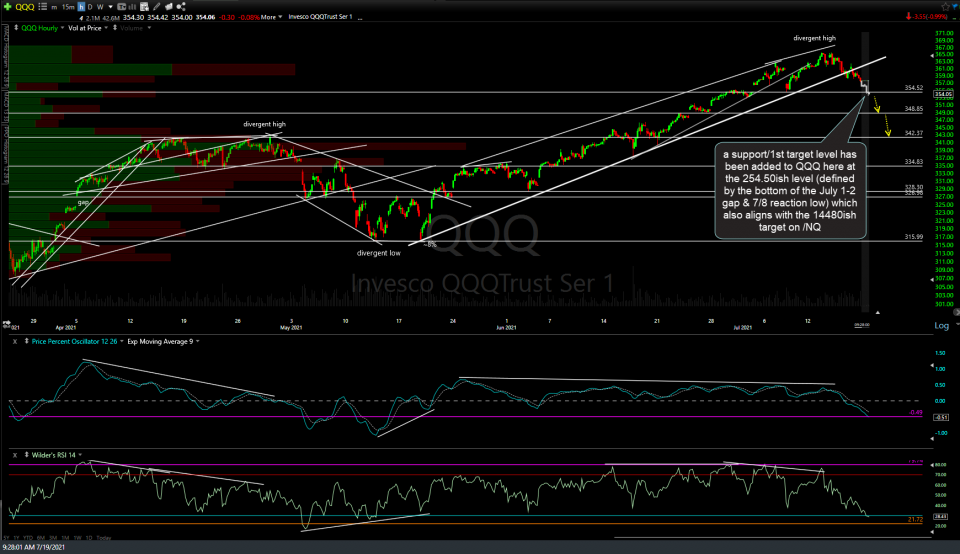Click the May 2021 date label
The image size is (960, 554).
point(291,328)
